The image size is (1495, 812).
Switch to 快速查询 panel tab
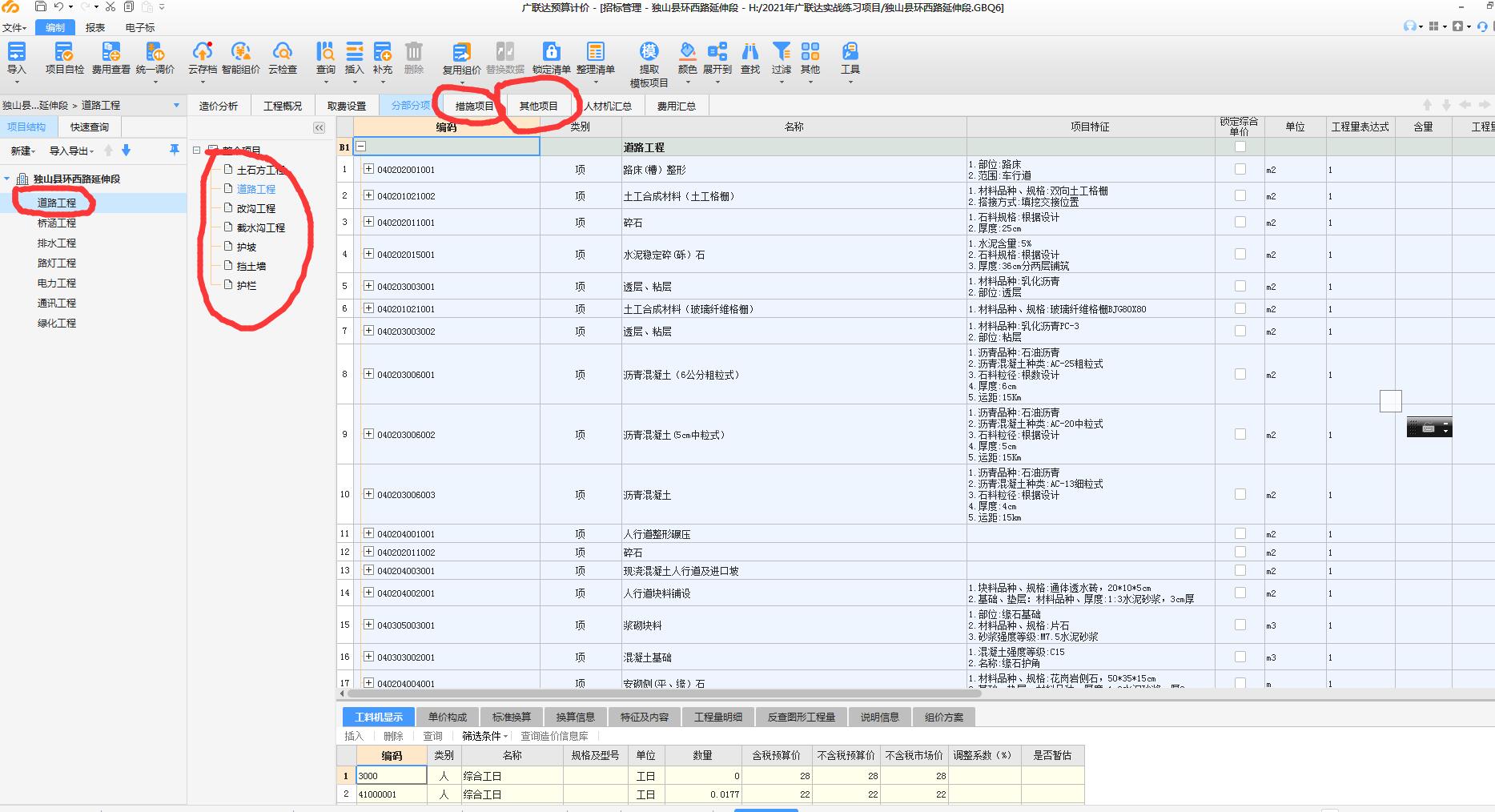pyautogui.click(x=89, y=127)
